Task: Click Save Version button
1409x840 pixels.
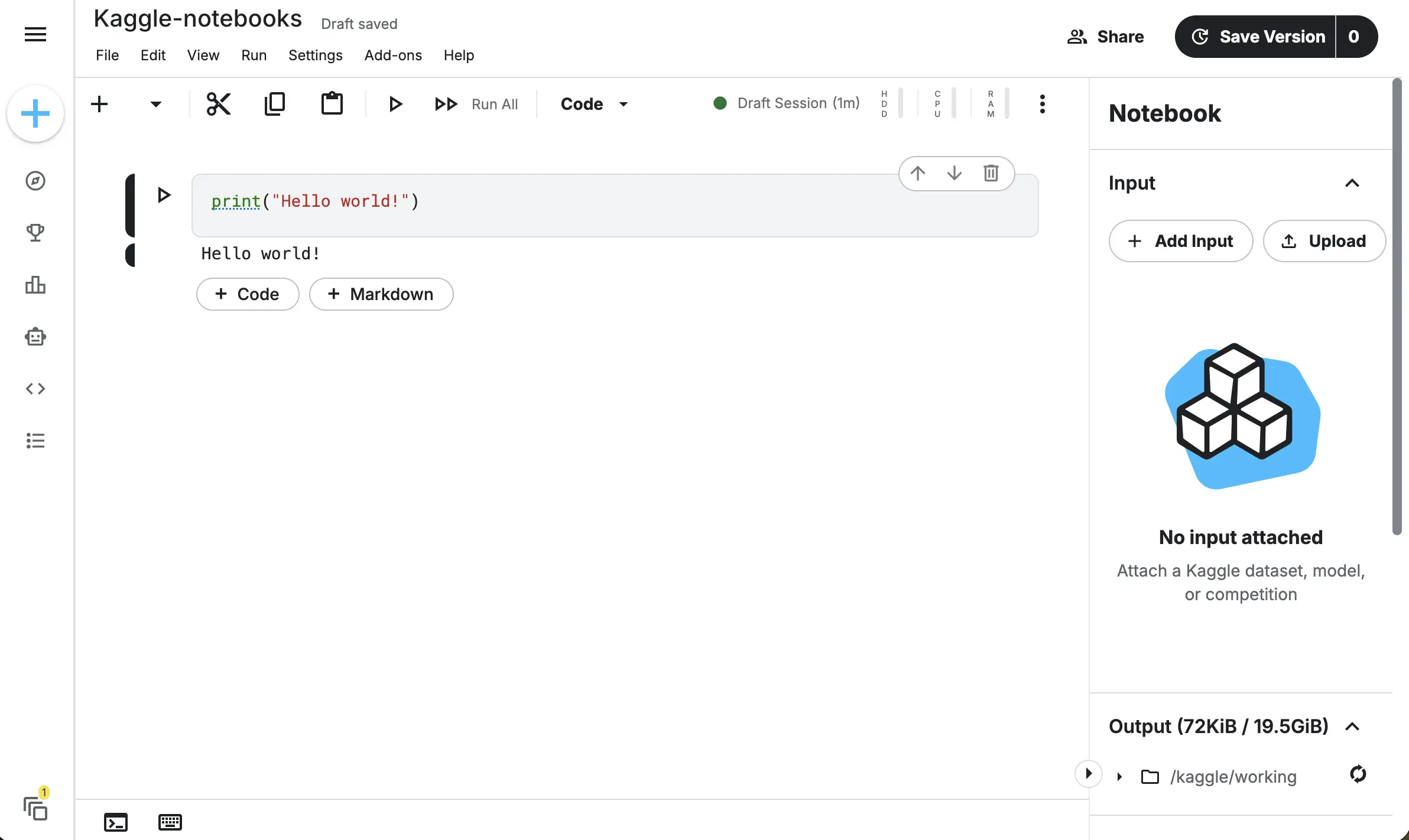Action: coord(1255,37)
